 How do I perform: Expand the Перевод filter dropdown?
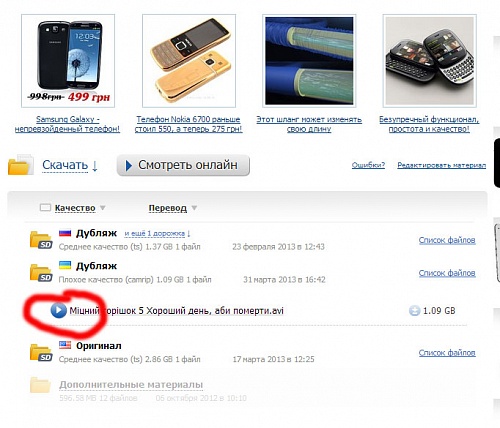tap(194, 208)
